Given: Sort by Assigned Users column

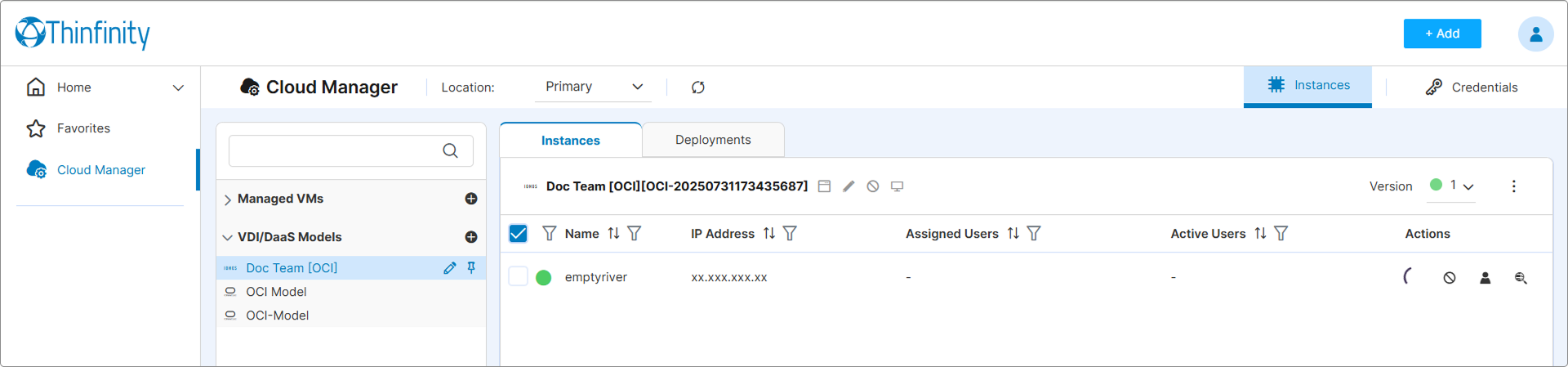Looking at the screenshot, I should (1013, 234).
